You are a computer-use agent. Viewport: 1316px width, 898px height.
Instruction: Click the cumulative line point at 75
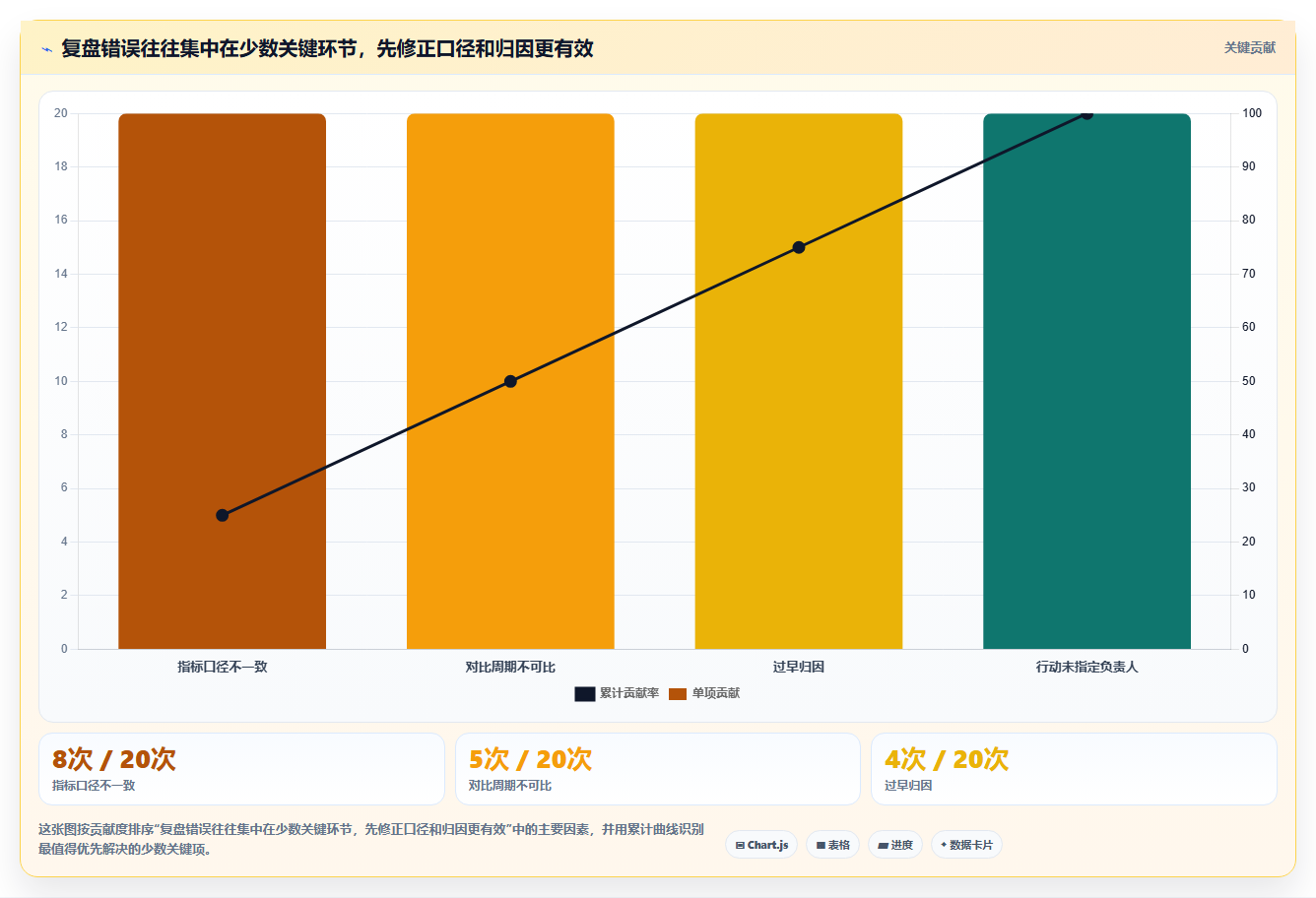click(x=799, y=247)
